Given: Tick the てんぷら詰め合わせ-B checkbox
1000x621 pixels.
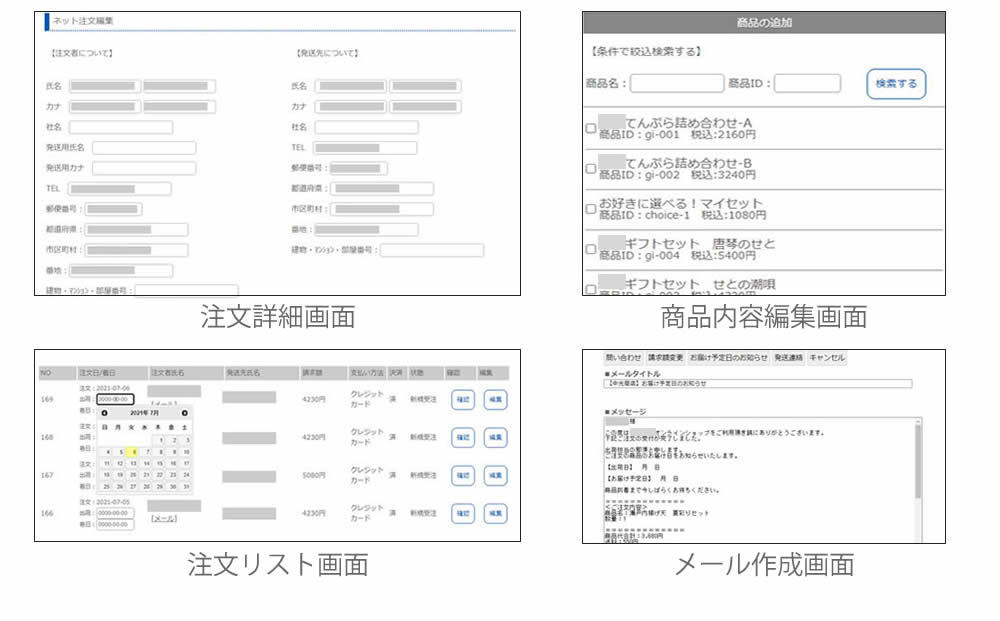Looking at the screenshot, I should coord(590,168).
